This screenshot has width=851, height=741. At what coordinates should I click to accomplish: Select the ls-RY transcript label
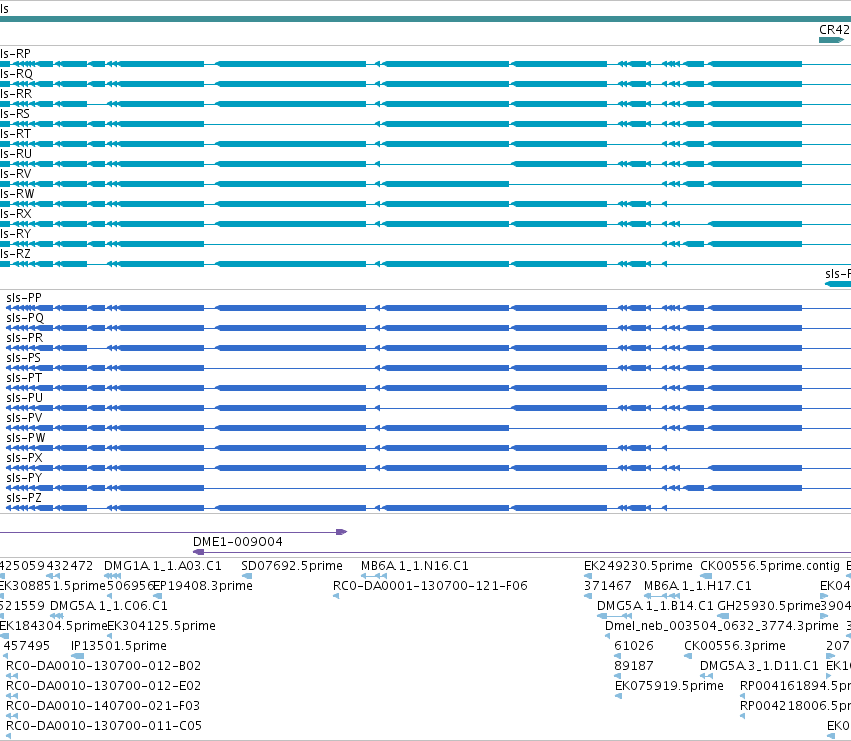click(16, 234)
